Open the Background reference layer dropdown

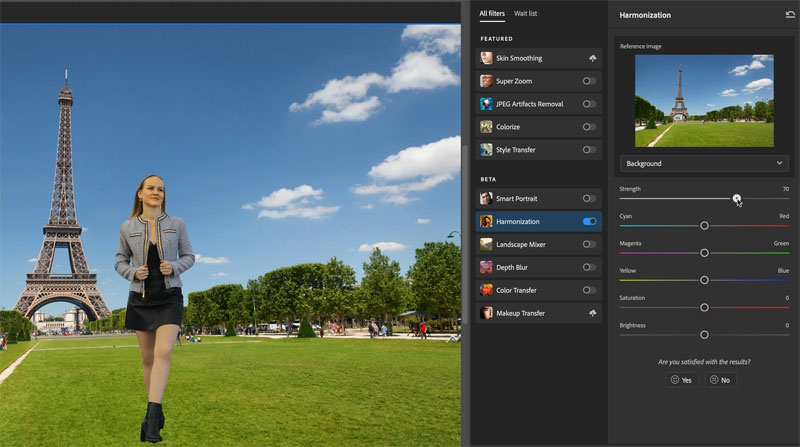[704, 163]
